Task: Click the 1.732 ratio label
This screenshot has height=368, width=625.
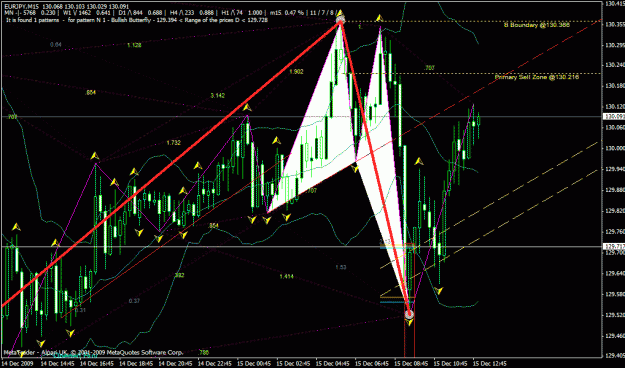Action: pyautogui.click(x=173, y=143)
